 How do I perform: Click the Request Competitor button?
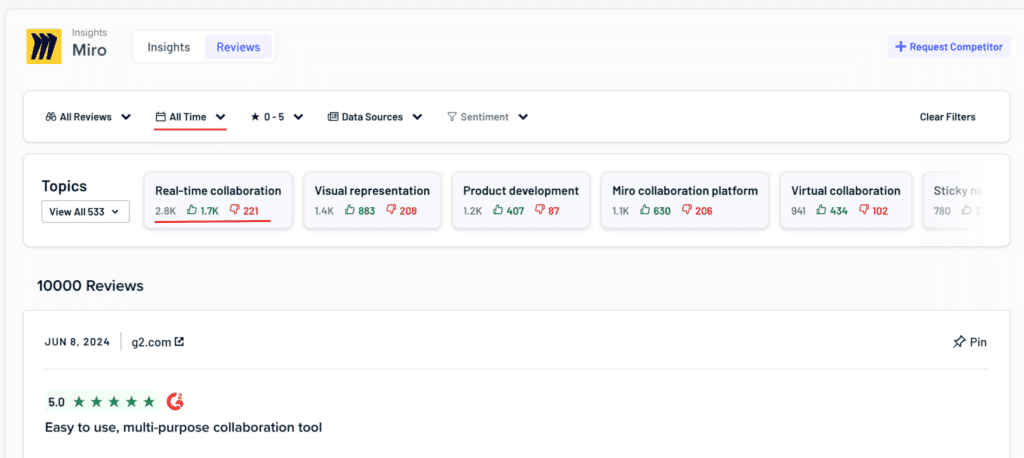tap(948, 46)
